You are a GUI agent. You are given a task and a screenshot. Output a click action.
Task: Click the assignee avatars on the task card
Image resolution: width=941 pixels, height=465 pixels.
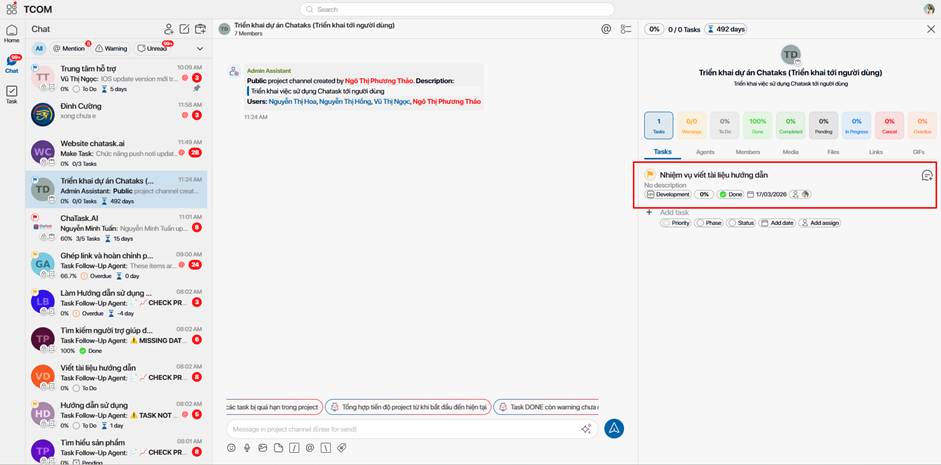pyautogui.click(x=800, y=194)
